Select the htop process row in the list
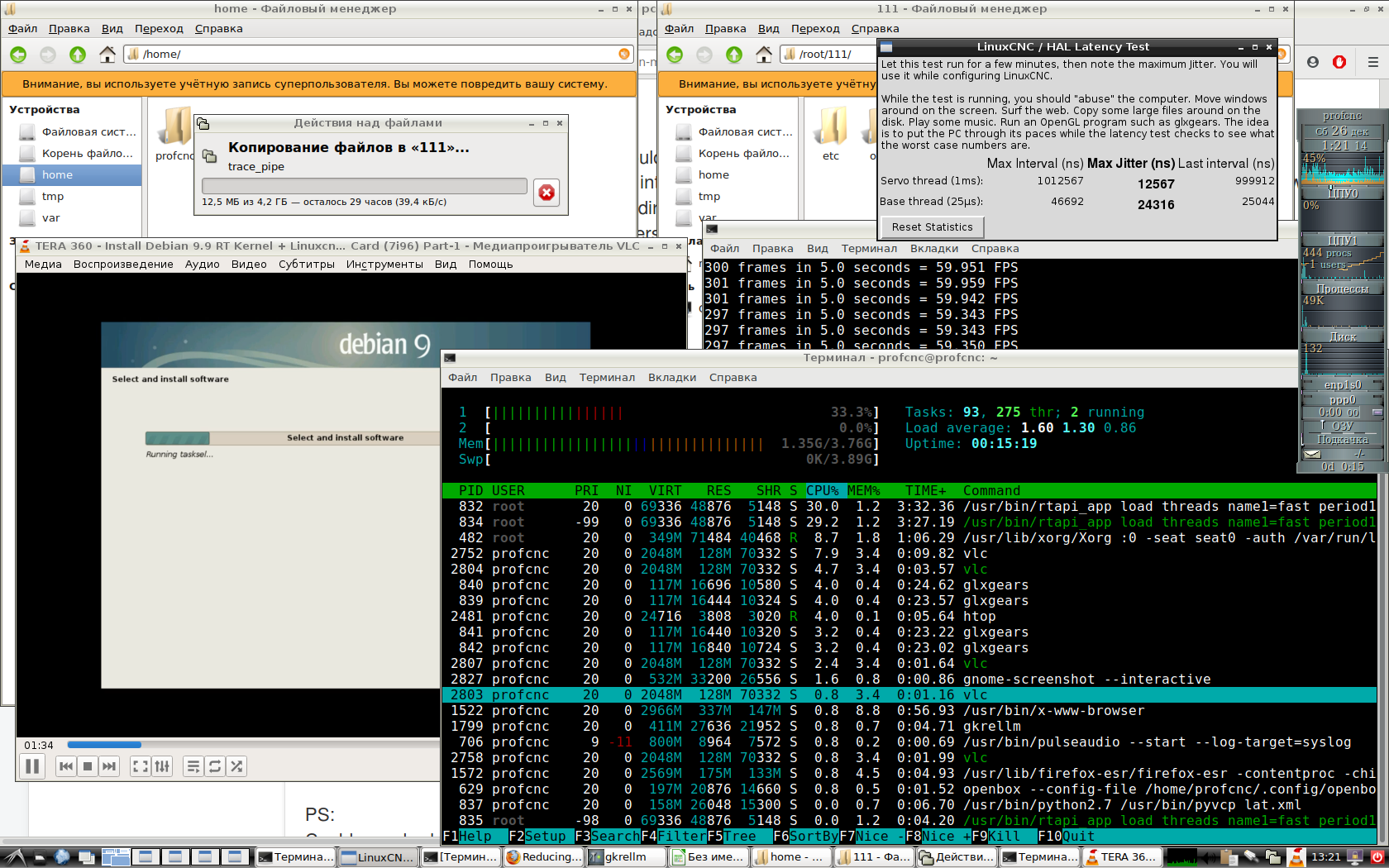 click(x=909, y=617)
